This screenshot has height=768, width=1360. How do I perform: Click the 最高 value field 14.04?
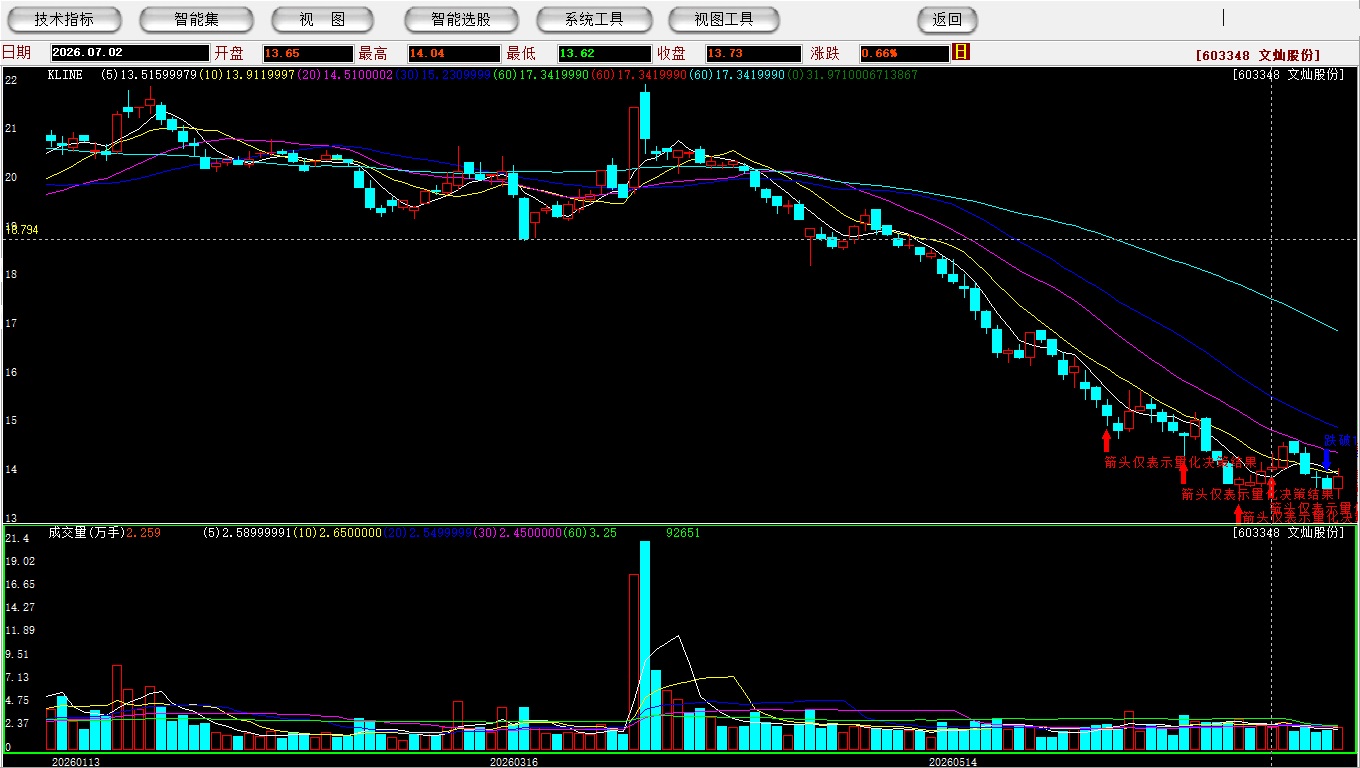pos(453,53)
